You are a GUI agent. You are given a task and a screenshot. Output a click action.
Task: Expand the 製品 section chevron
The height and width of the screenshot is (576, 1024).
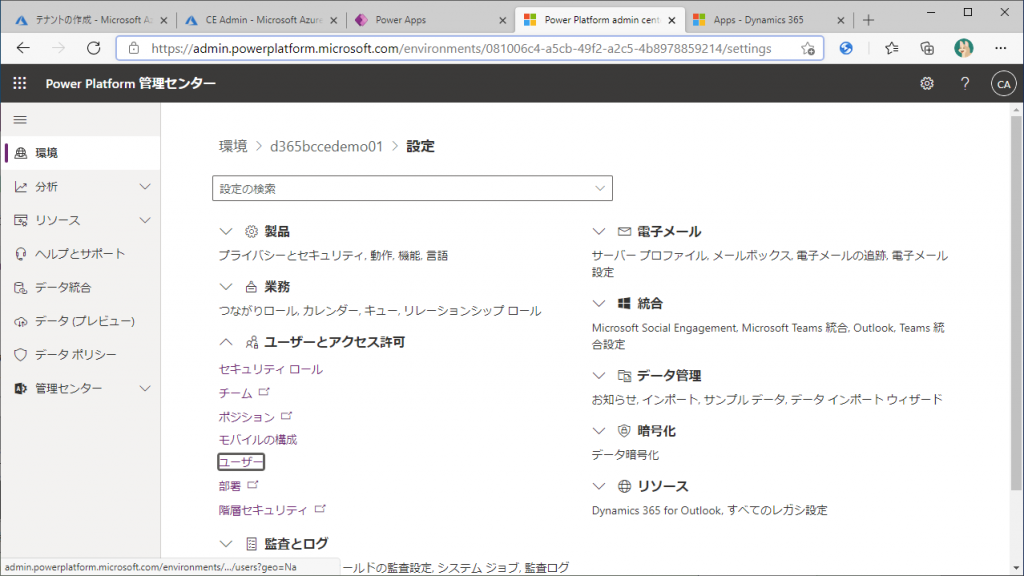[x=226, y=231]
